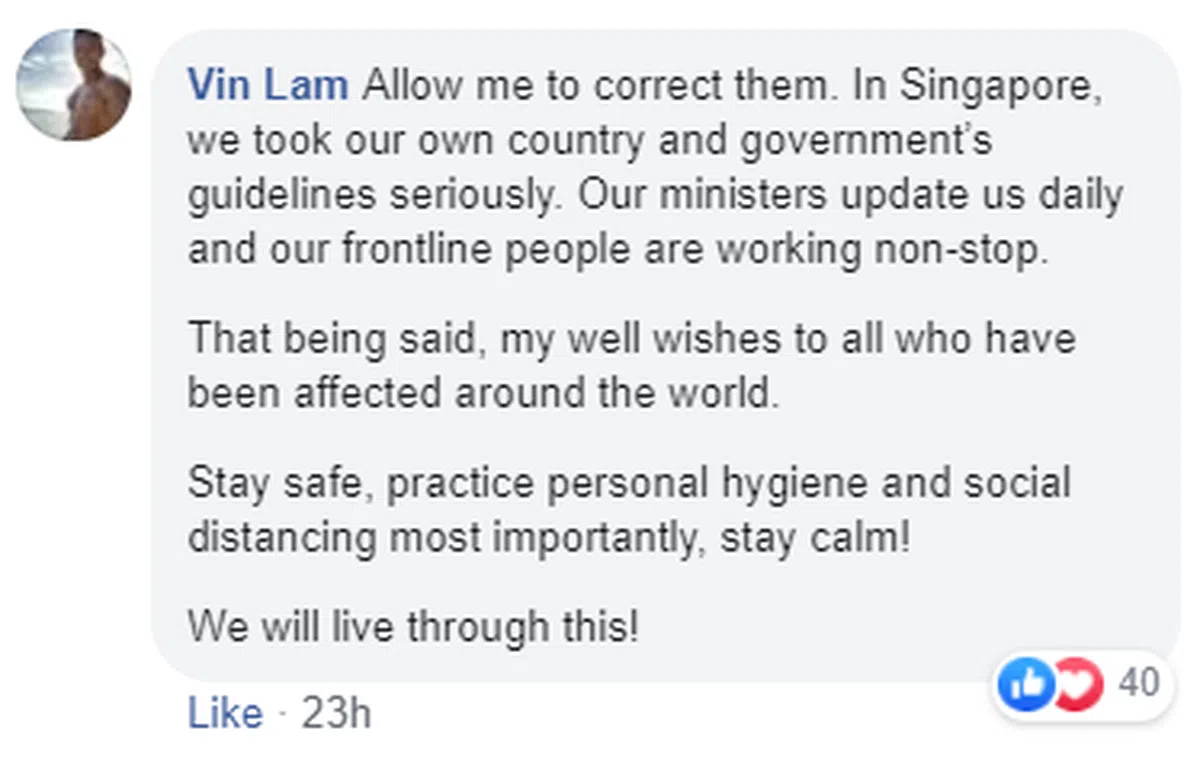Click the line 'We will live through this!'

pyautogui.click(x=412, y=628)
